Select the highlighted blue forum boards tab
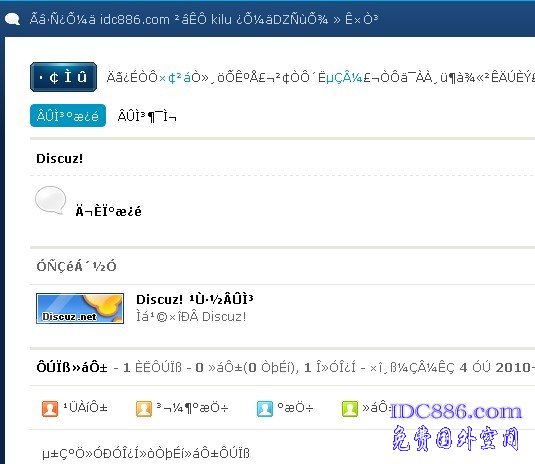This screenshot has height=464, width=535. (x=68, y=116)
